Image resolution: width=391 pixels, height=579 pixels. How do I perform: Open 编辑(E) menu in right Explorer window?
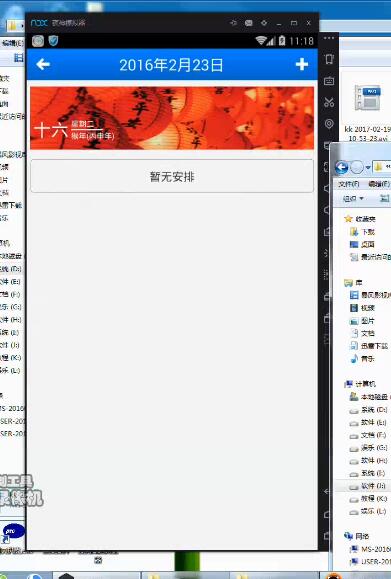pyautogui.click(x=379, y=184)
